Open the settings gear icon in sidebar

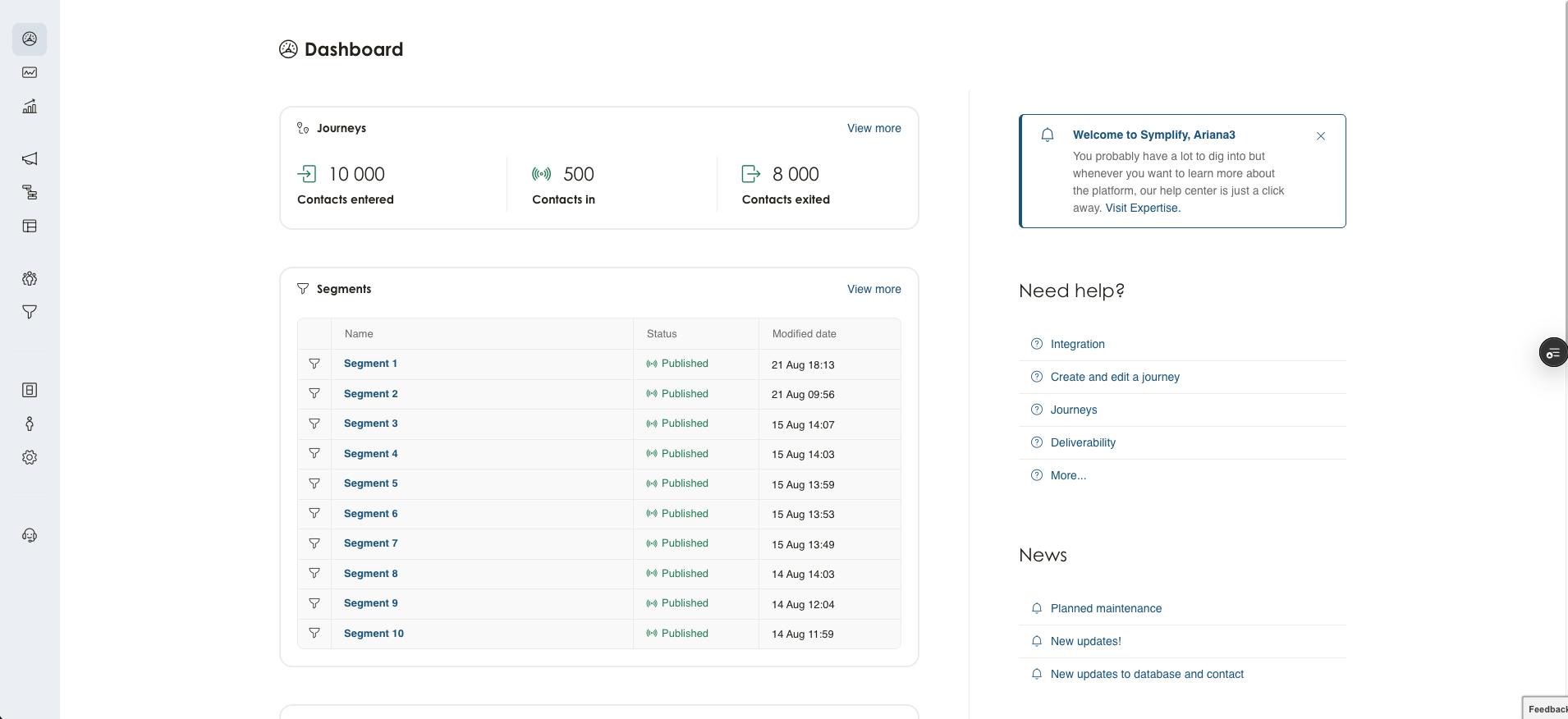30,457
